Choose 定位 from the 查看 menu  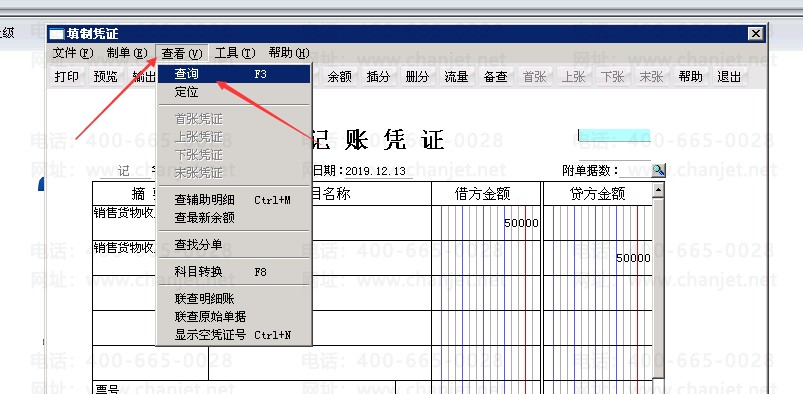click(234, 92)
